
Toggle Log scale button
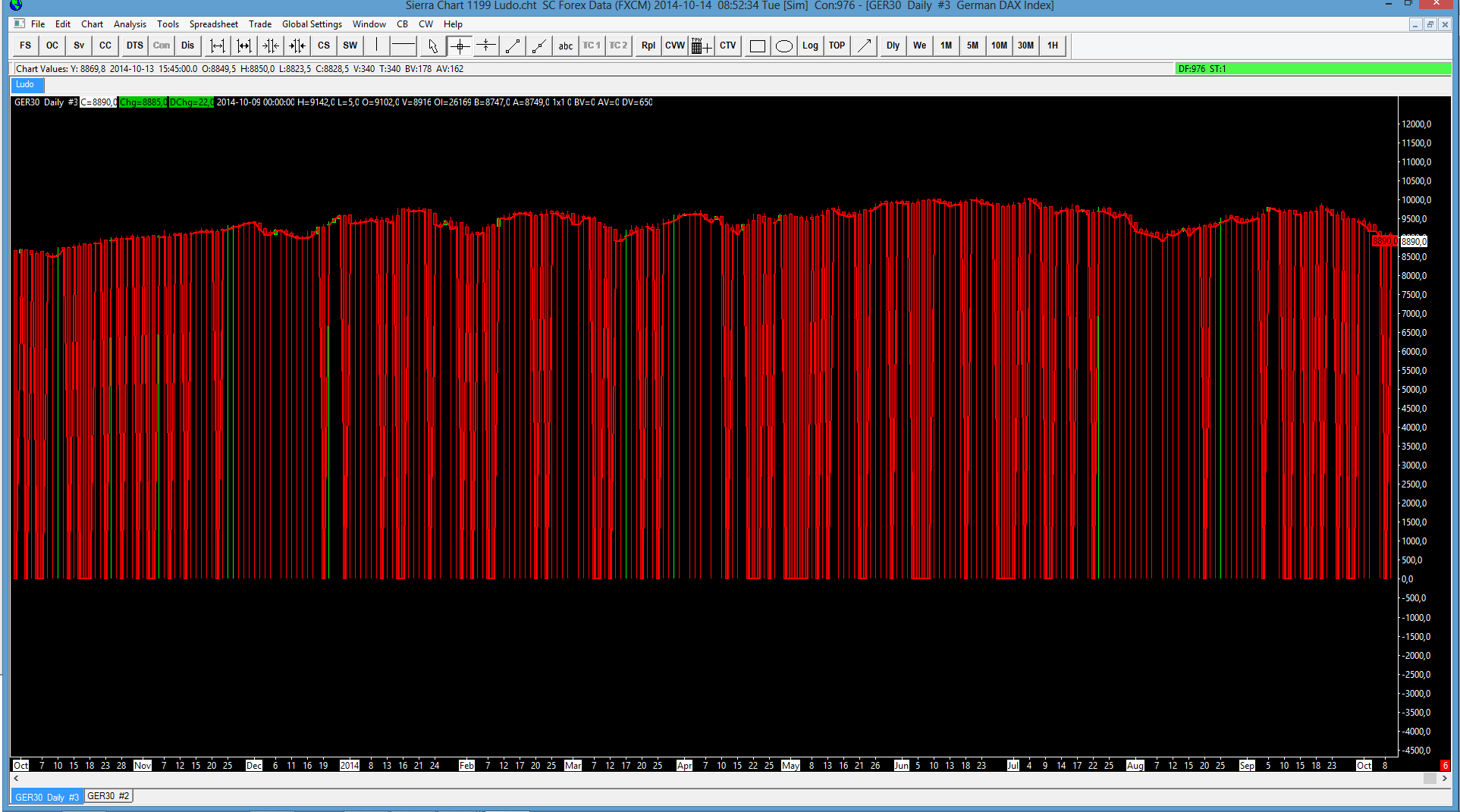pyautogui.click(x=810, y=45)
